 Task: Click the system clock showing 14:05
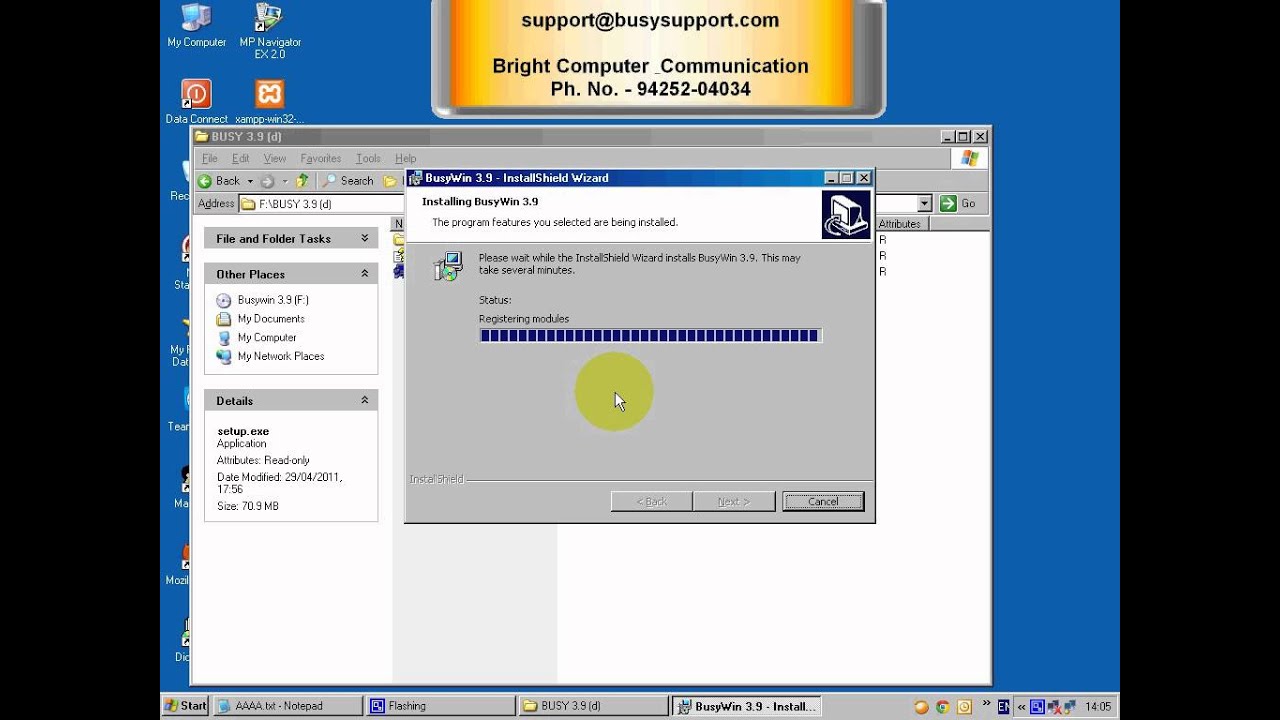[1098, 707]
